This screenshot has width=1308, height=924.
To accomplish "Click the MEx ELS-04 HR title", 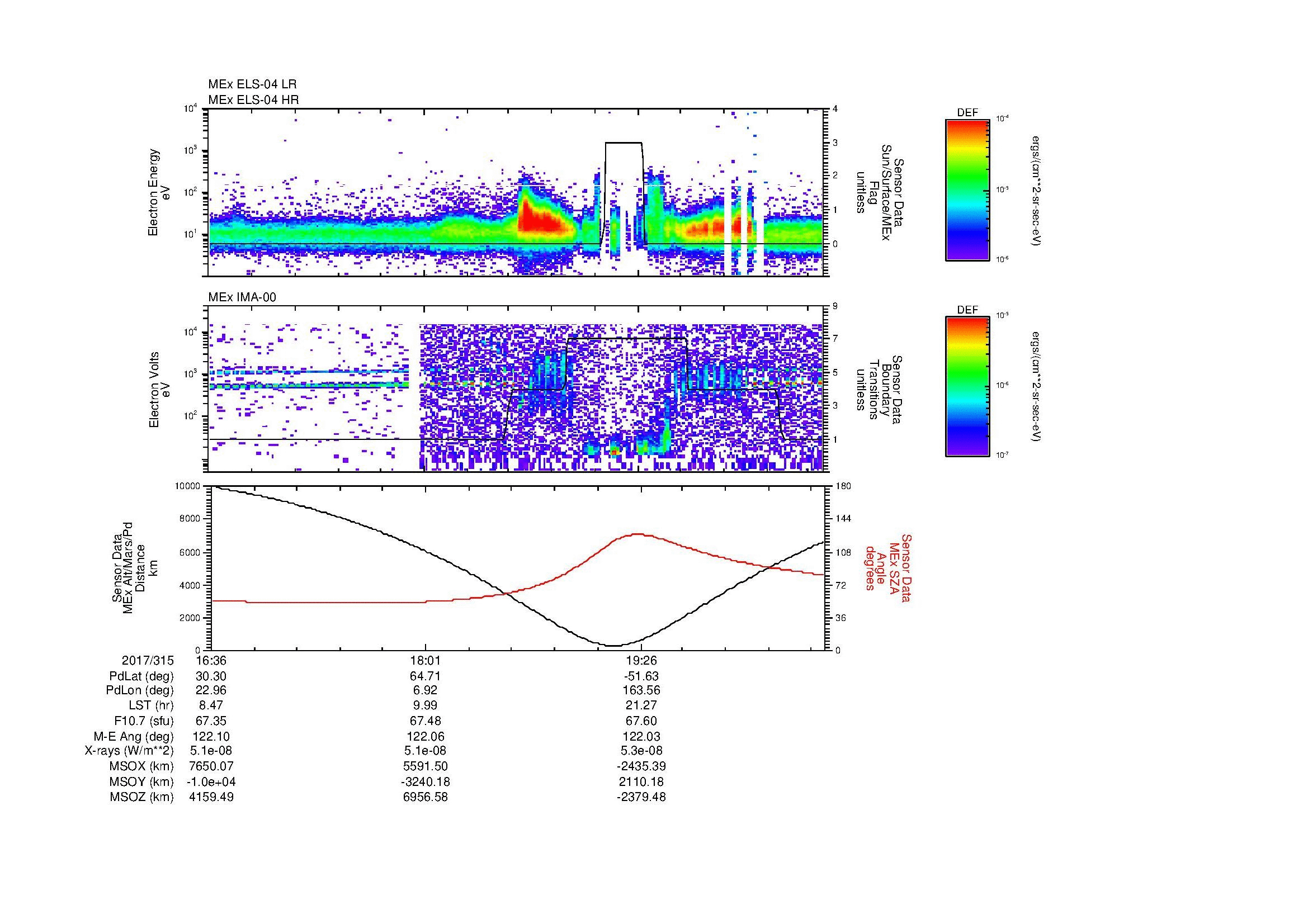I will pyautogui.click(x=253, y=99).
